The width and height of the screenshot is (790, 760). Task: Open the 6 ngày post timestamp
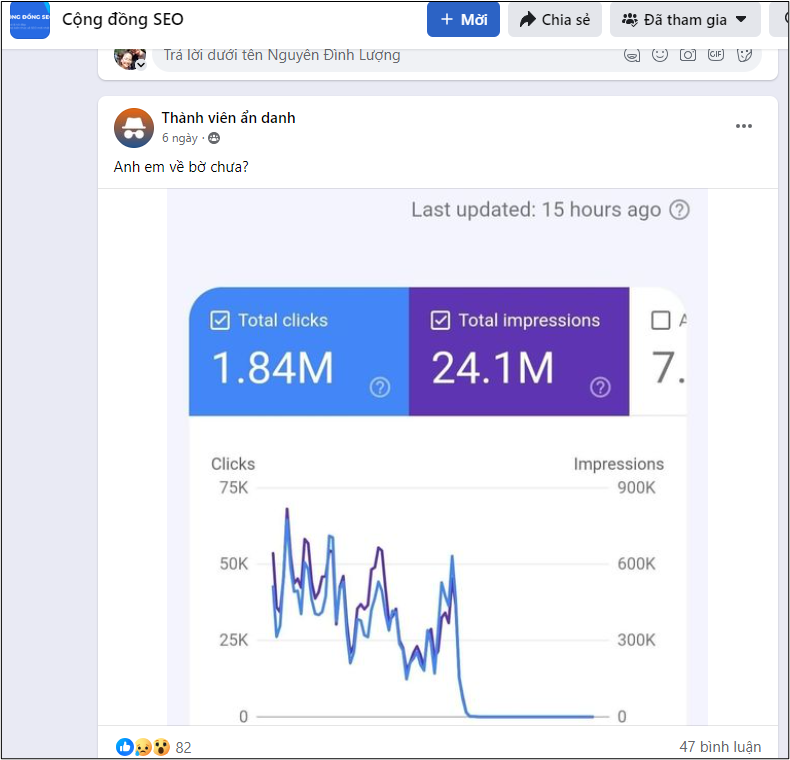click(180, 138)
